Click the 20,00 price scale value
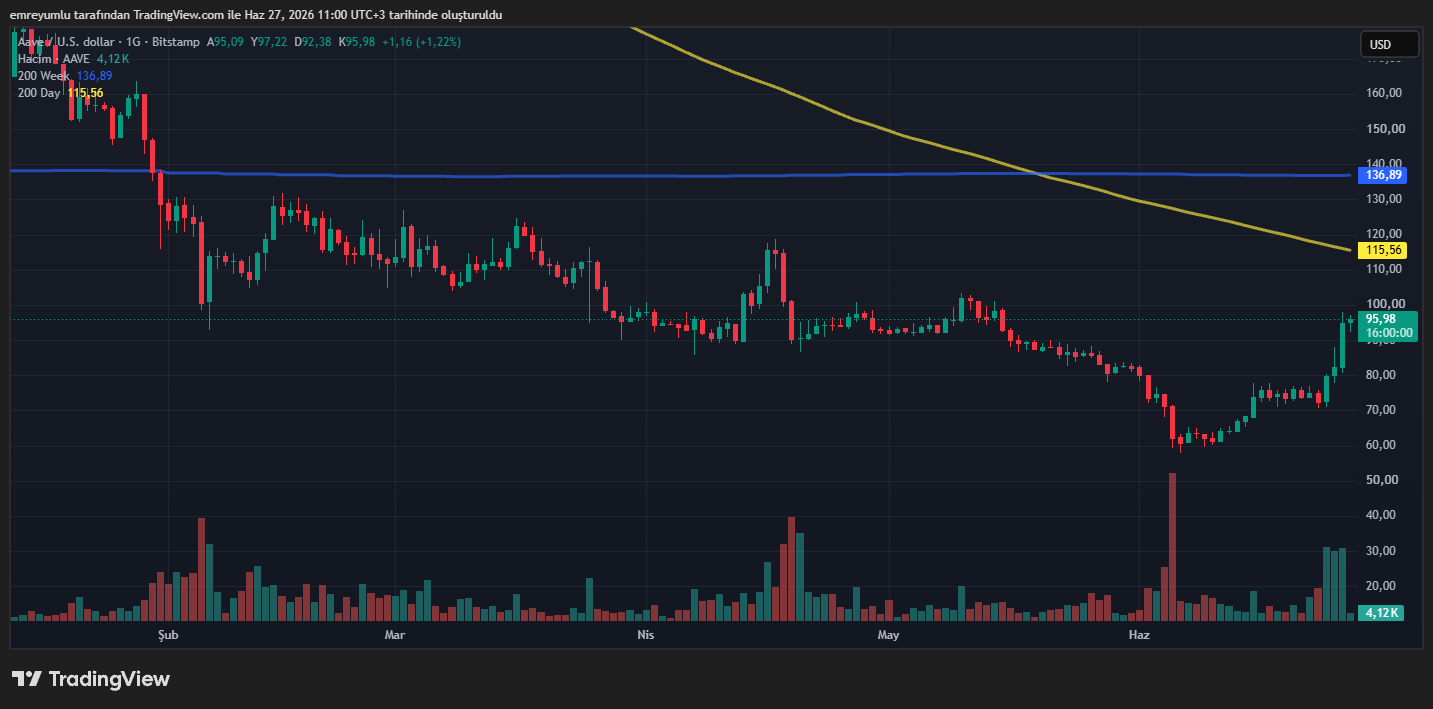The image size is (1433, 709). [1383, 586]
